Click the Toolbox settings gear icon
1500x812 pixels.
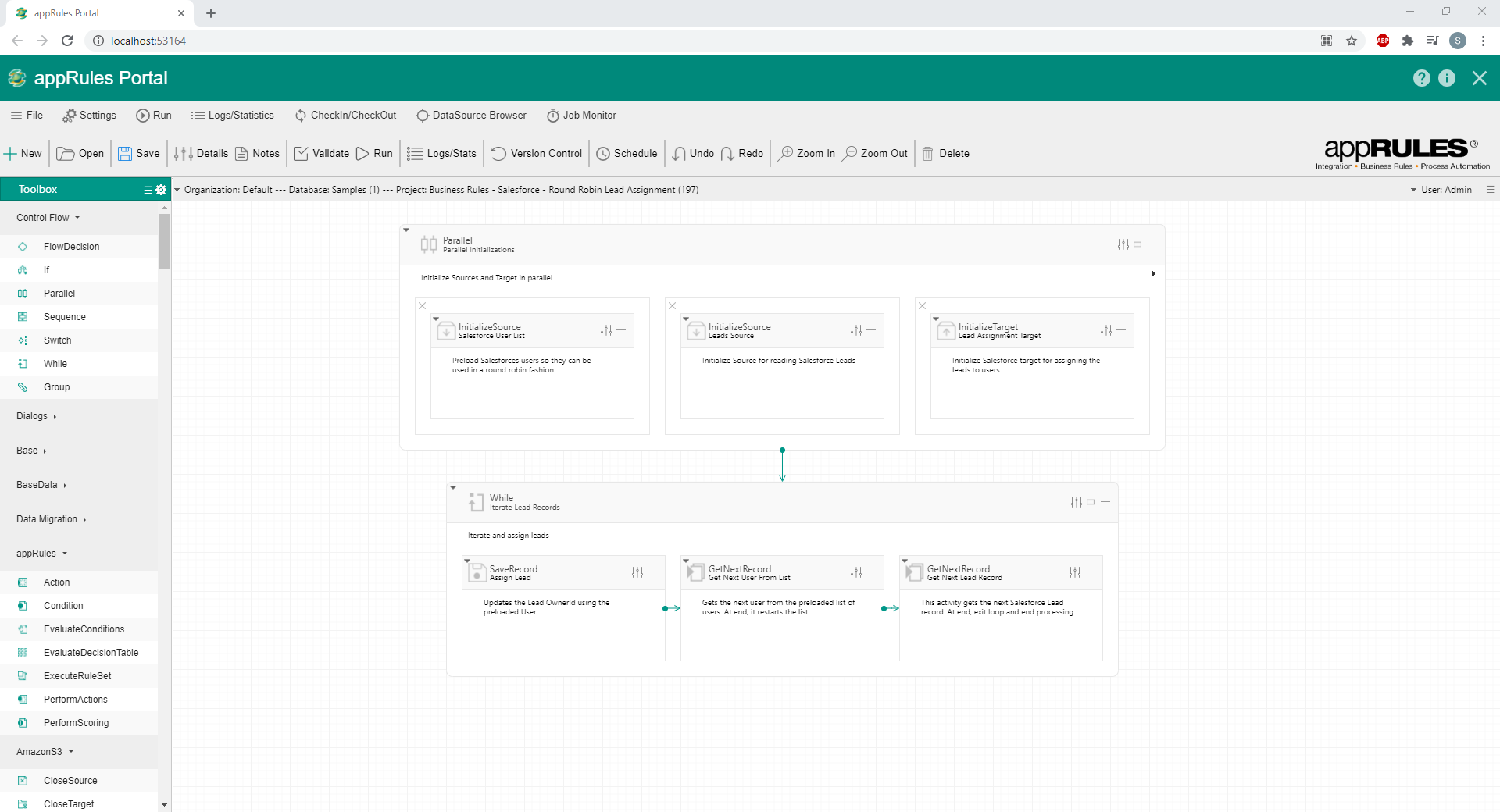click(160, 190)
